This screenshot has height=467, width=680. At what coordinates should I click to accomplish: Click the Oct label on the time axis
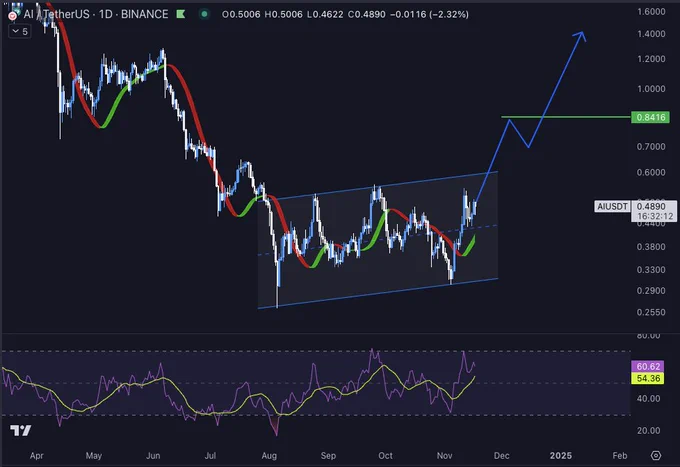coord(386,456)
